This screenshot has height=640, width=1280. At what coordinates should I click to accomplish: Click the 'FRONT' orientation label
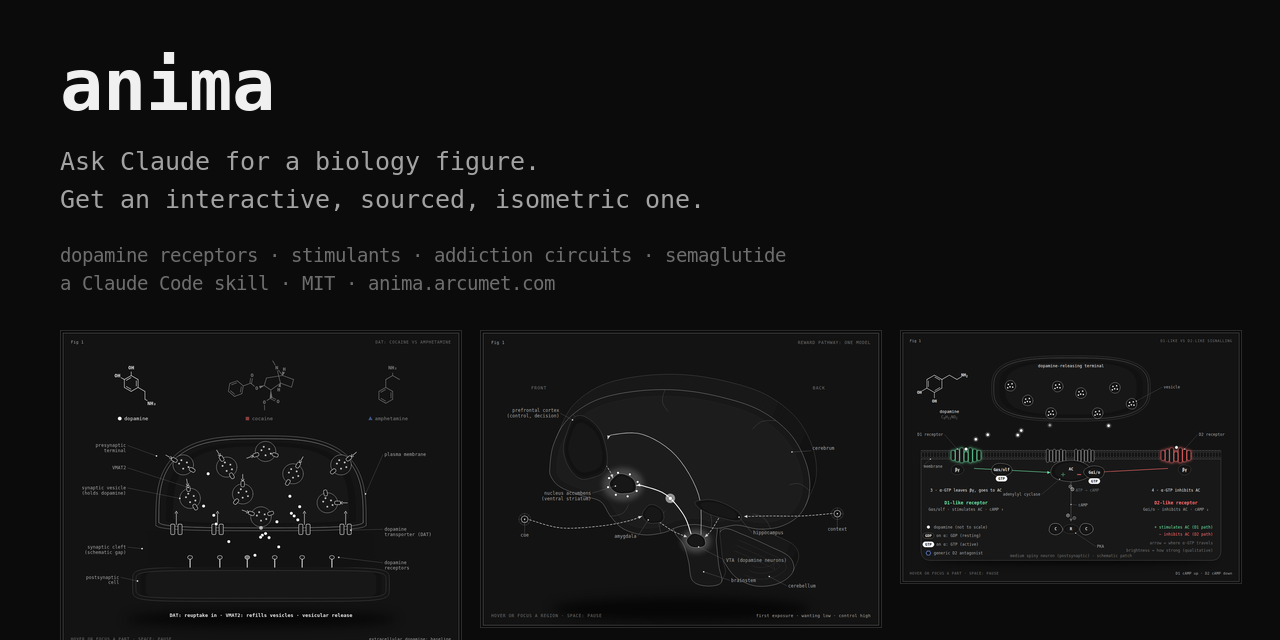coord(539,388)
